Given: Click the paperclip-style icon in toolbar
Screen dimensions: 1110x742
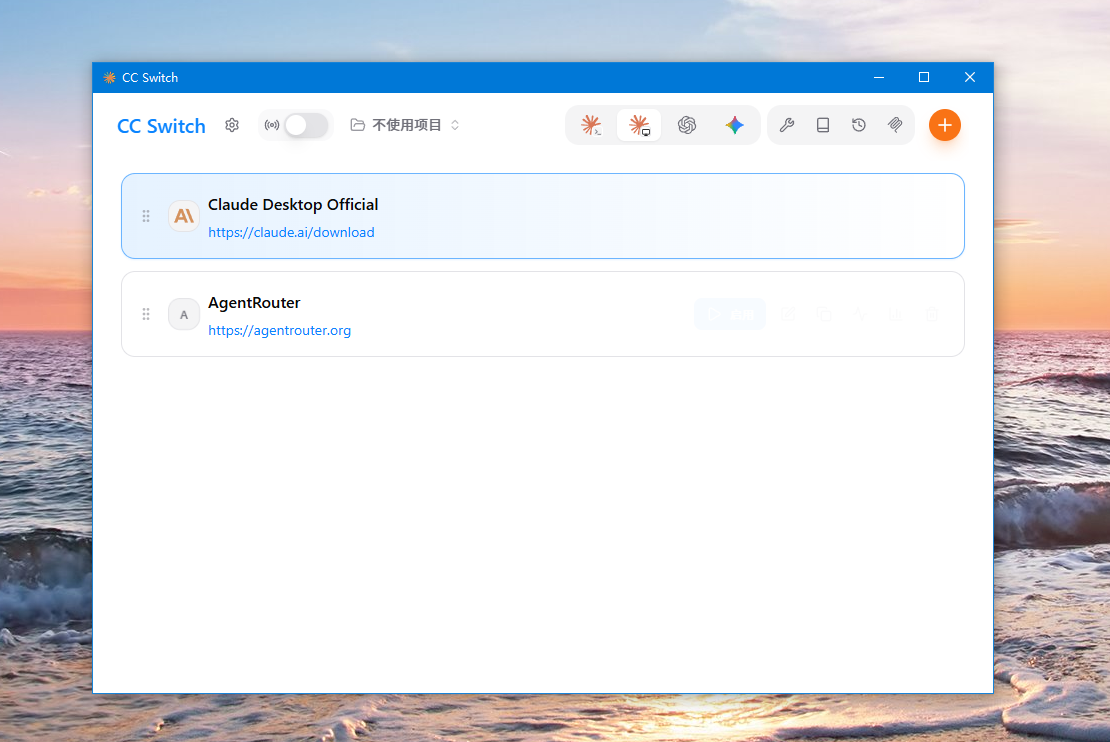Looking at the screenshot, I should [x=895, y=125].
